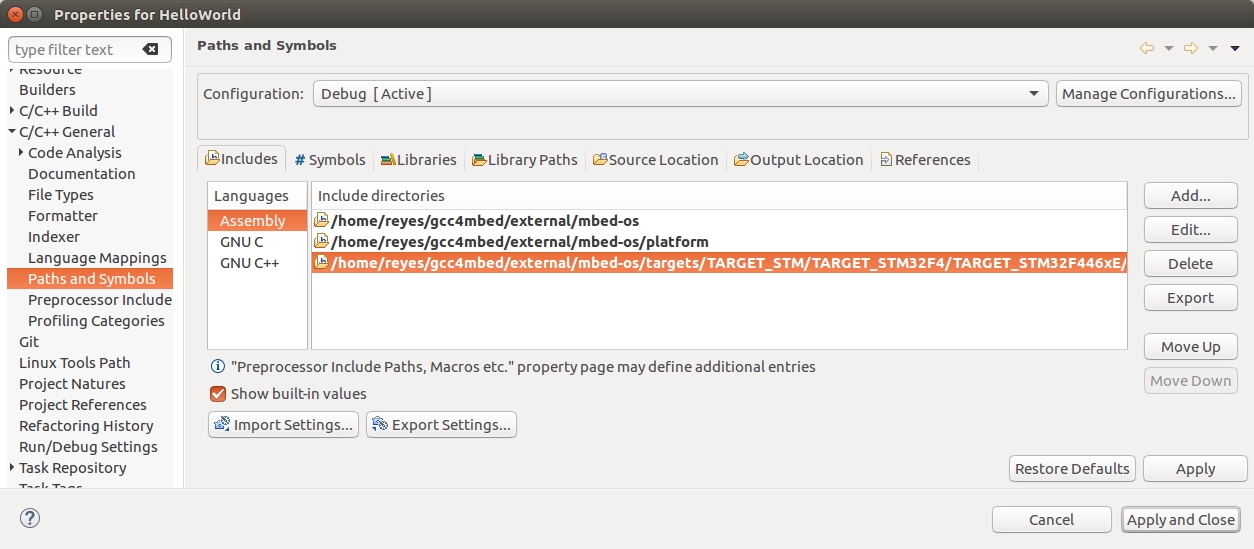Image resolution: width=1254 pixels, height=549 pixels.
Task: Select GNU C++ in Languages list
Action: tap(249, 263)
